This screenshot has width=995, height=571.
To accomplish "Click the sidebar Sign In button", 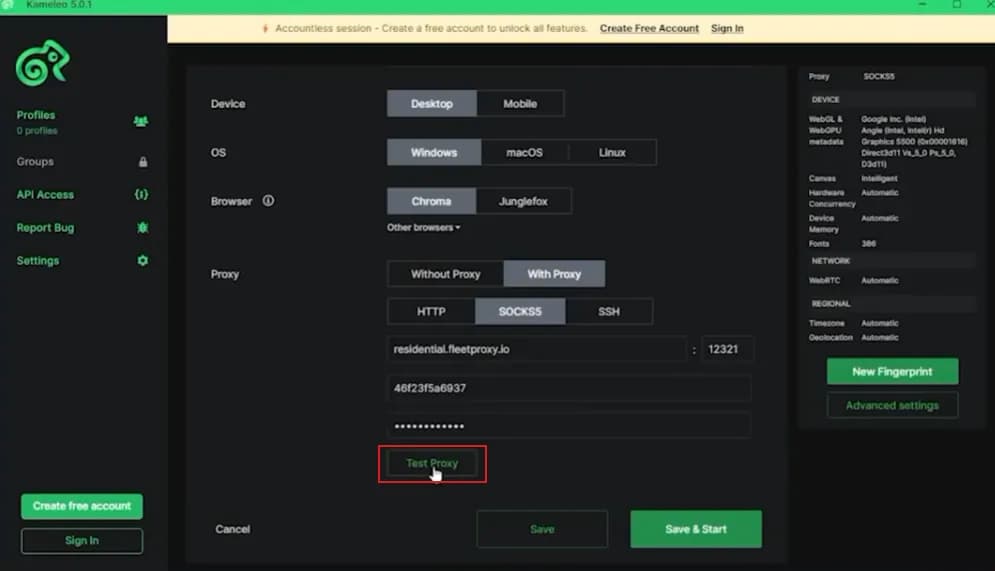I will pos(82,541).
